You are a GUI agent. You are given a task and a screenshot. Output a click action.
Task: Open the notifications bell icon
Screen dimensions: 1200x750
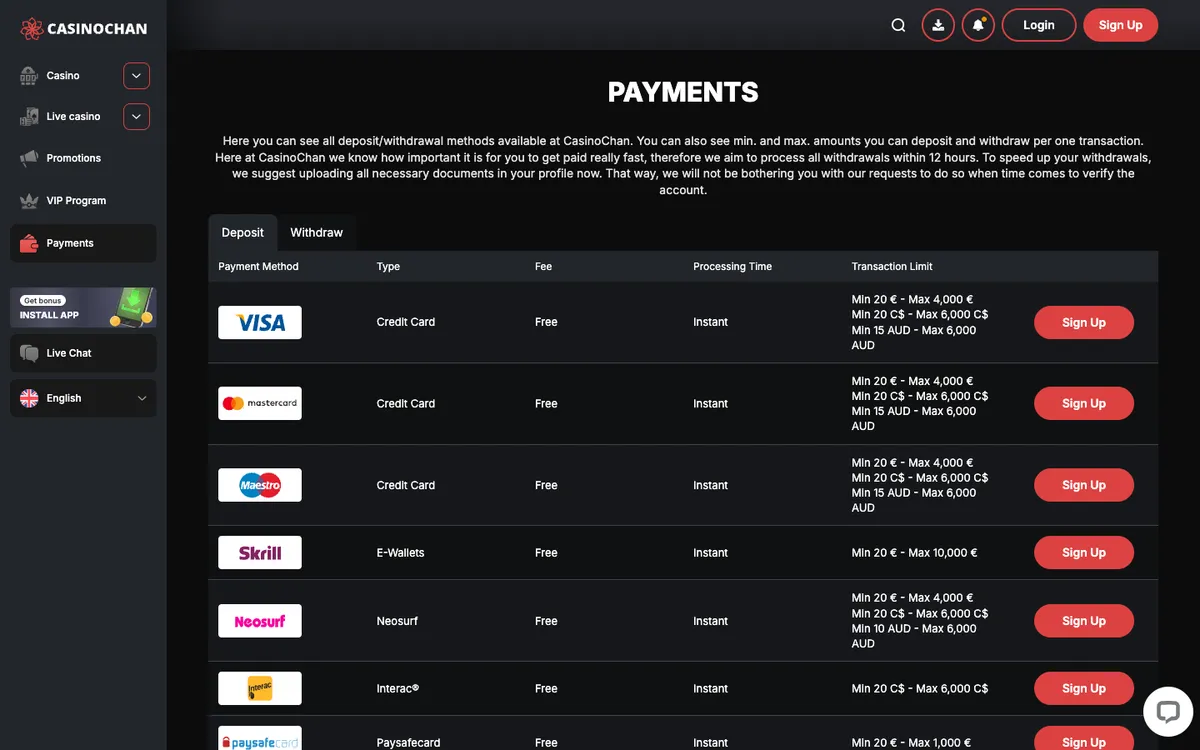(978, 25)
